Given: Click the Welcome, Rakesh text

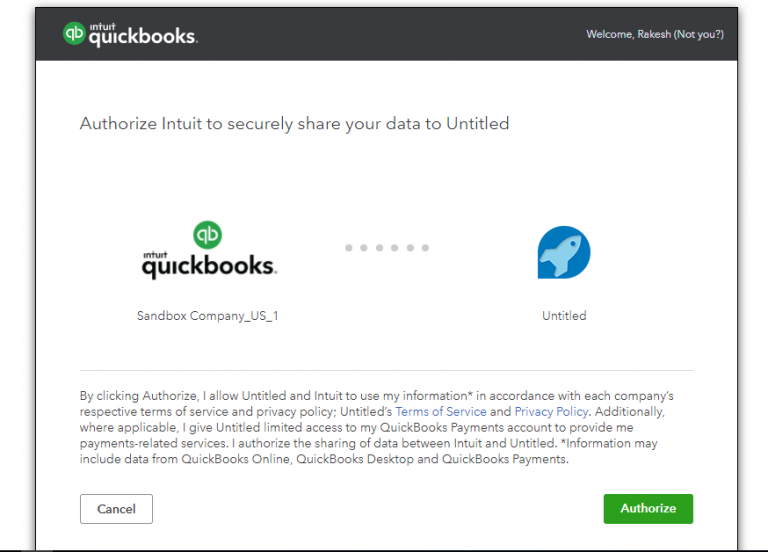Looking at the screenshot, I should pos(628,34).
